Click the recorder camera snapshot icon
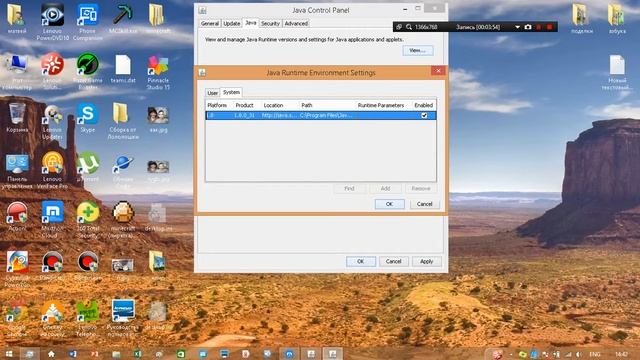640x360 pixels. [x=528, y=27]
